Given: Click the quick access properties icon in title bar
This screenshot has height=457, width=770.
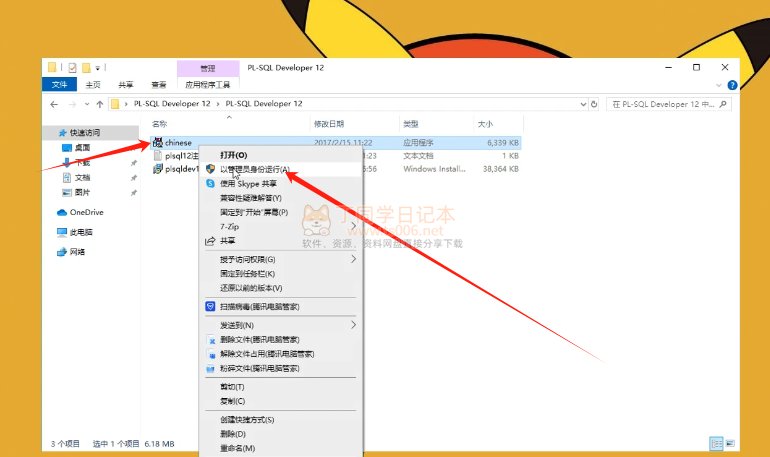Looking at the screenshot, I should click(x=72, y=68).
